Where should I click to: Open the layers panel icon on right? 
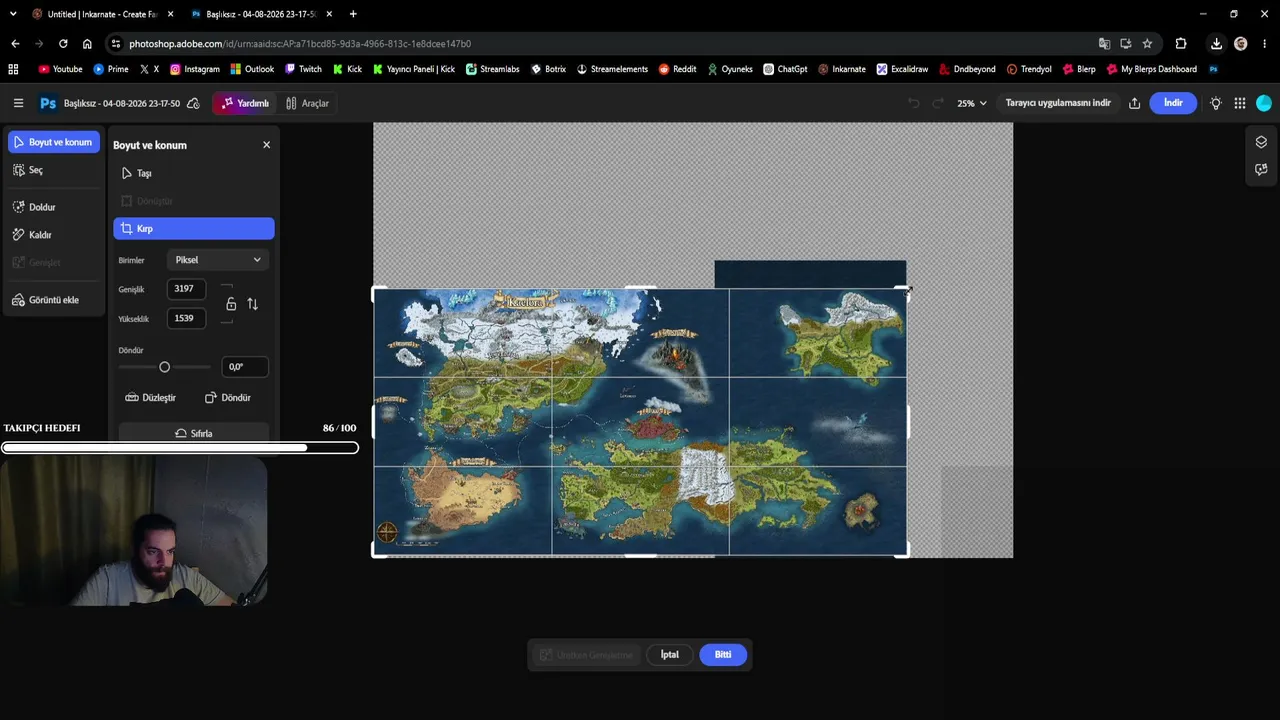coord(1261,142)
